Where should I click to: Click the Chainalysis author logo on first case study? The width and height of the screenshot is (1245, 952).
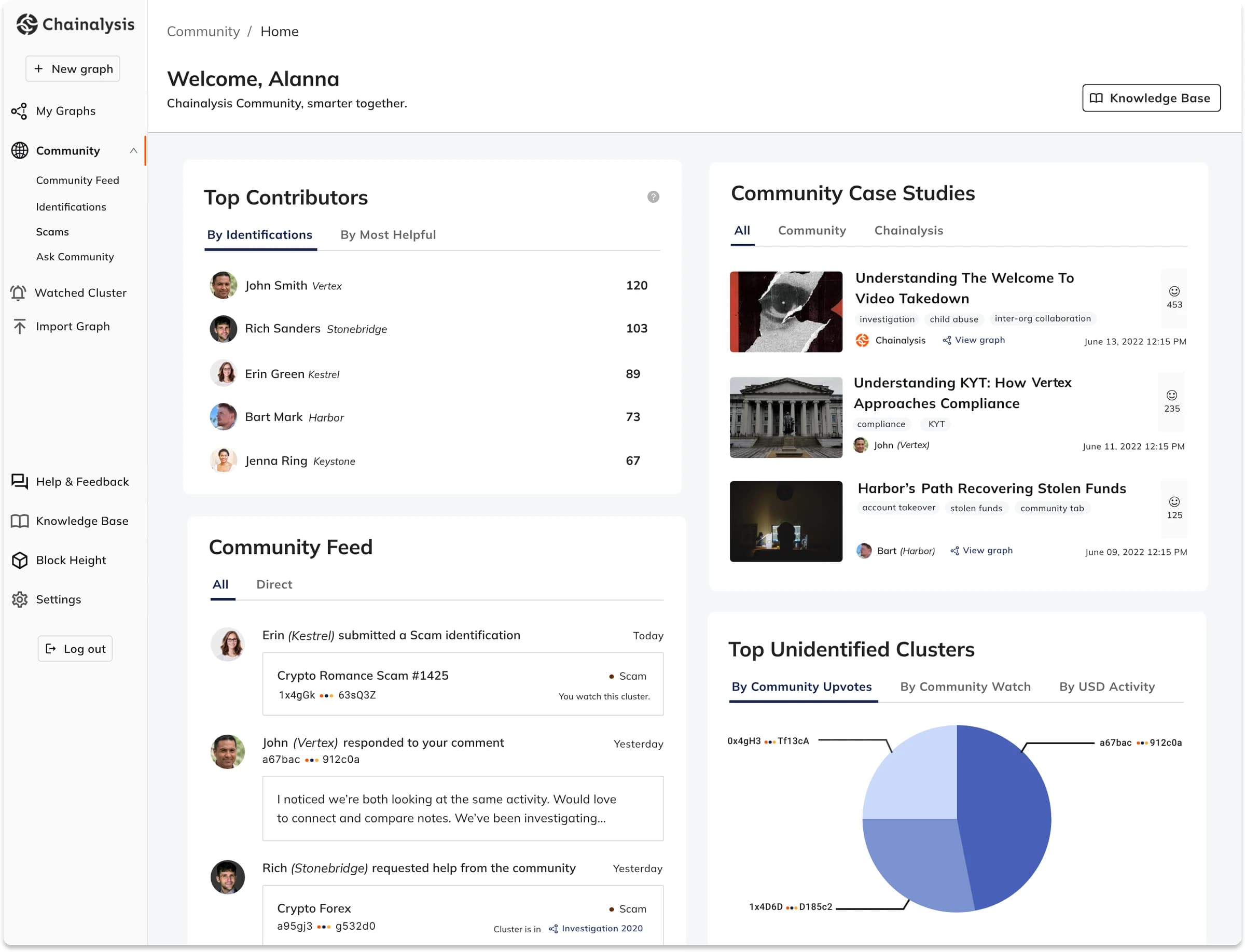[862, 340]
